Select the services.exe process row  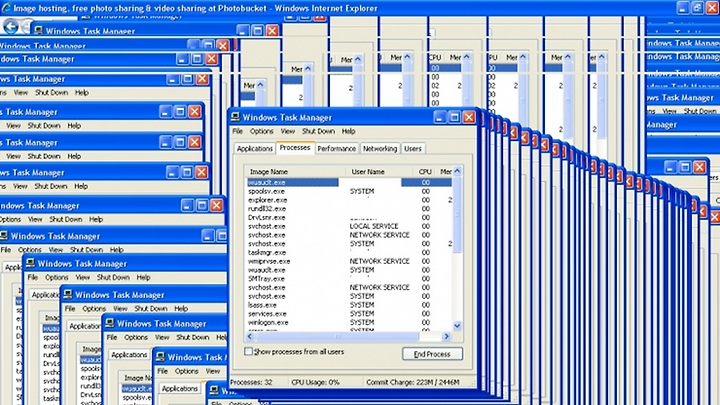349,314
